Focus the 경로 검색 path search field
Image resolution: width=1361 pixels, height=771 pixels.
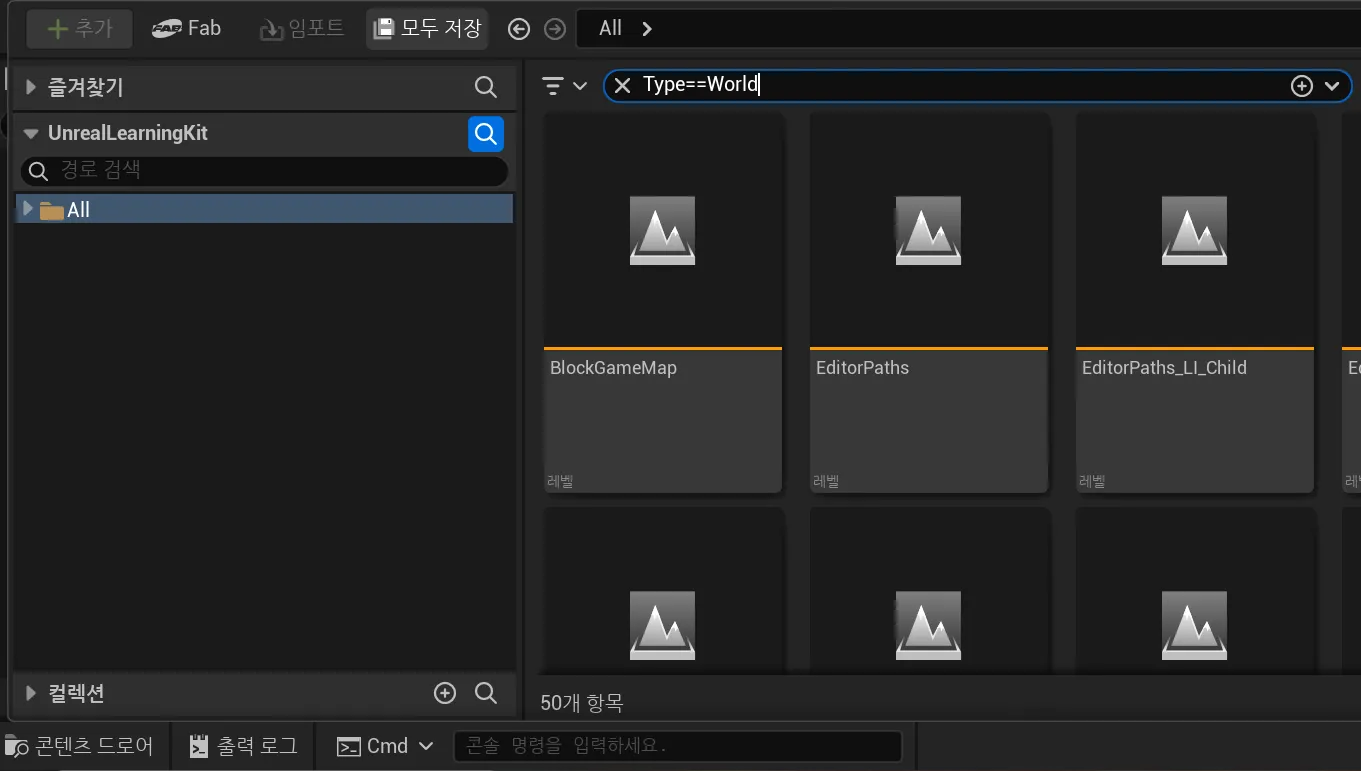pyautogui.click(x=264, y=171)
